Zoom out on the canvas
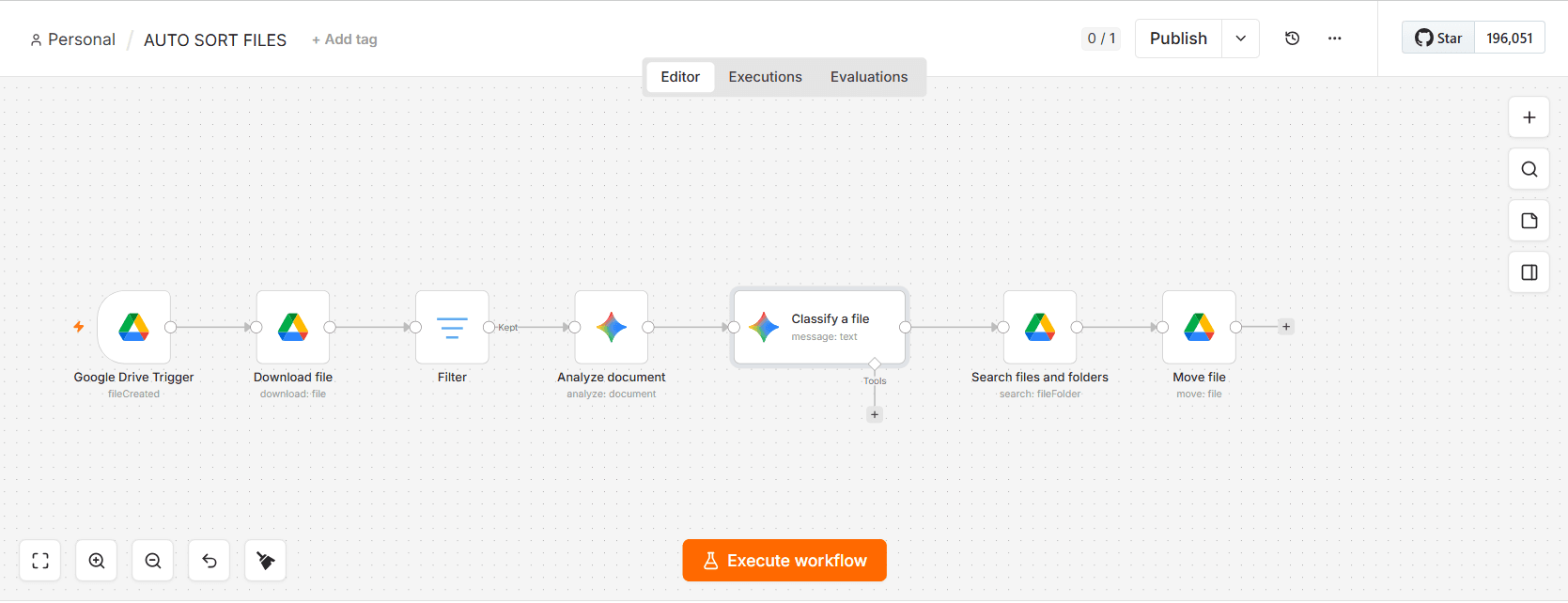Viewport: 1568px width, 603px height. pos(153,561)
